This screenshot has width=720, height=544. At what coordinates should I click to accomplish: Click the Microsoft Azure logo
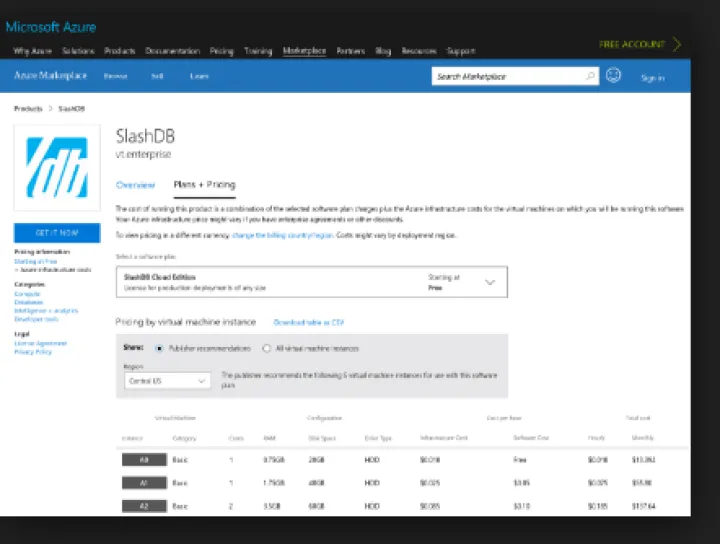click(x=51, y=27)
